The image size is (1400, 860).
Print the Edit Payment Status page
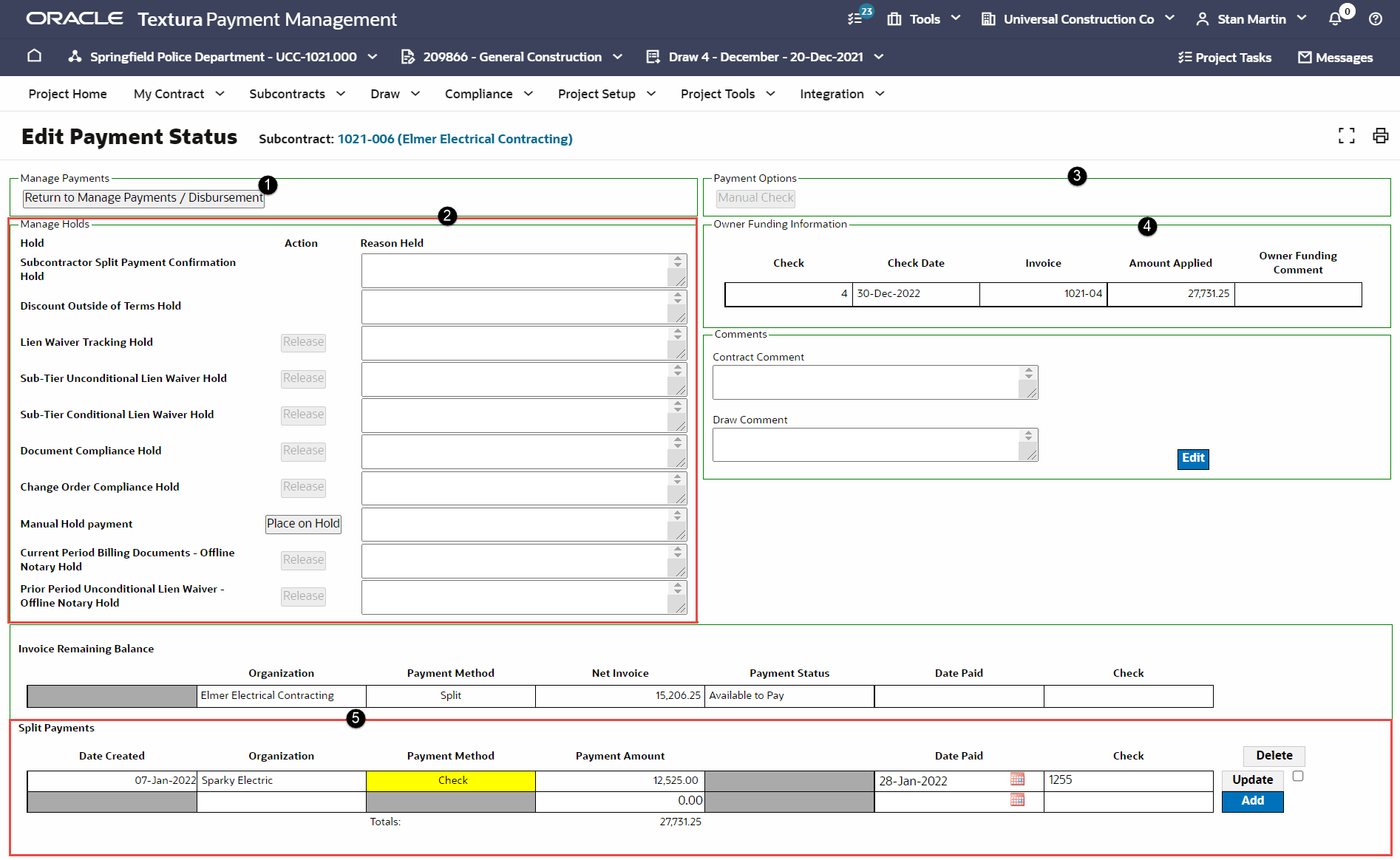(1380, 136)
